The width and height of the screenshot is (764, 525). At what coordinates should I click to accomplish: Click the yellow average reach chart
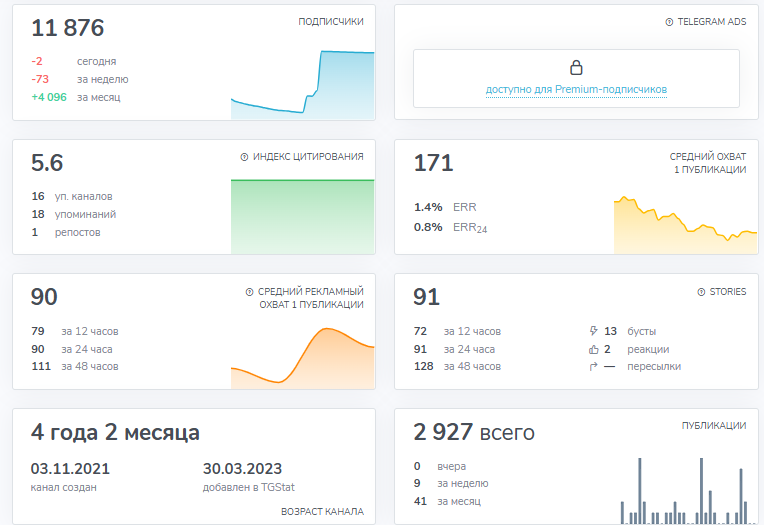(685, 225)
